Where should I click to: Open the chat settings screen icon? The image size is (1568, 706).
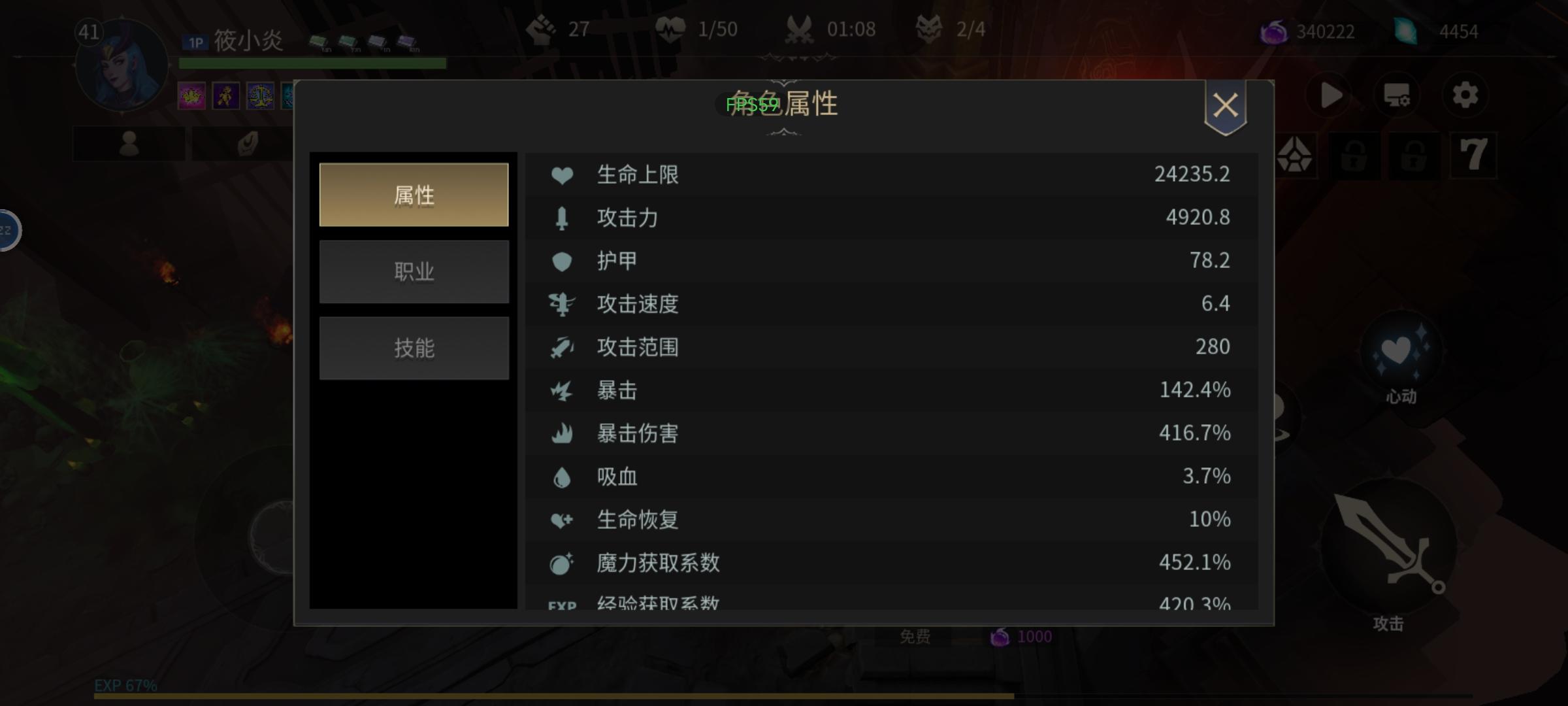point(1397,95)
